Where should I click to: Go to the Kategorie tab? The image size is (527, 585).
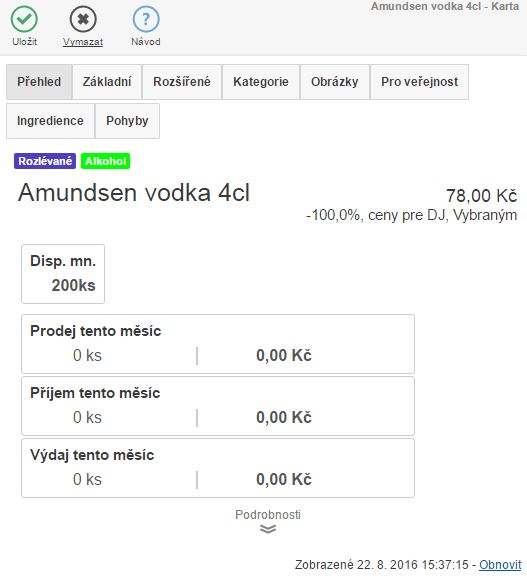tap(261, 82)
